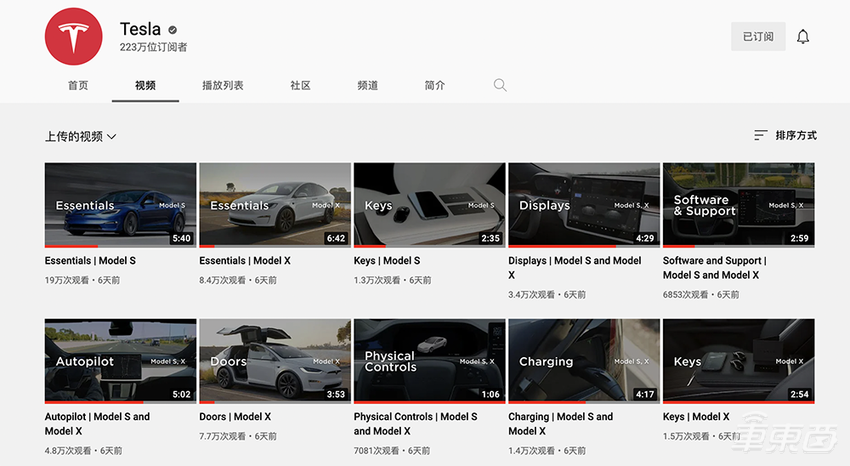This screenshot has height=466, width=850.
Task: Play the Doors Model X video thumbnail
Action: click(x=275, y=360)
